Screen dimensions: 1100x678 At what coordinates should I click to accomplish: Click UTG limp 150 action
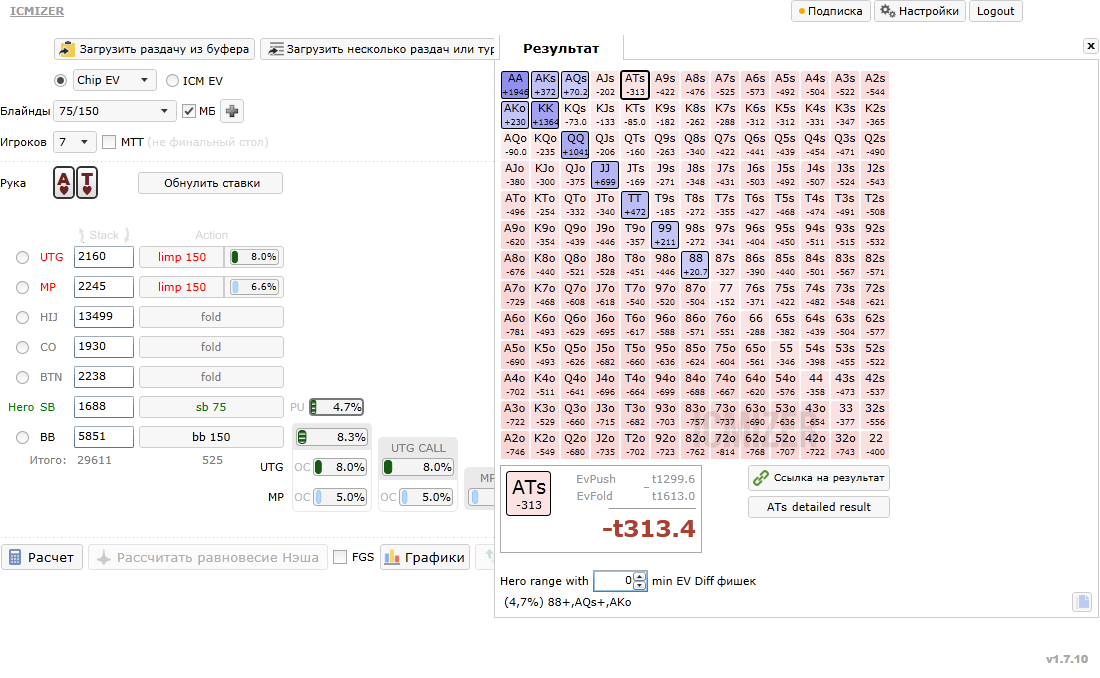point(182,257)
